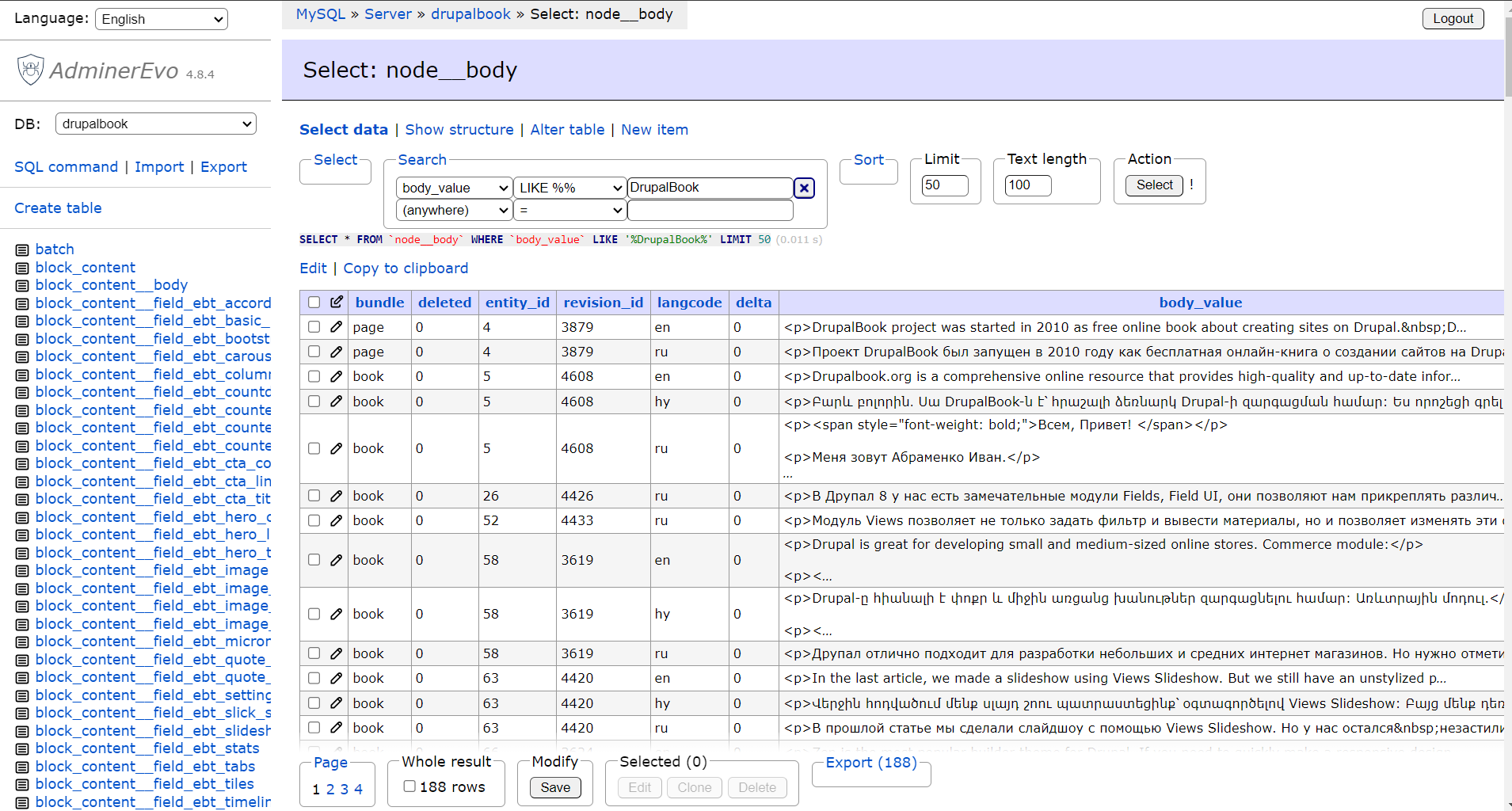Edit the book row entity 58 langcode ru
This screenshot has height=811, width=1512.
pyautogui.click(x=337, y=653)
